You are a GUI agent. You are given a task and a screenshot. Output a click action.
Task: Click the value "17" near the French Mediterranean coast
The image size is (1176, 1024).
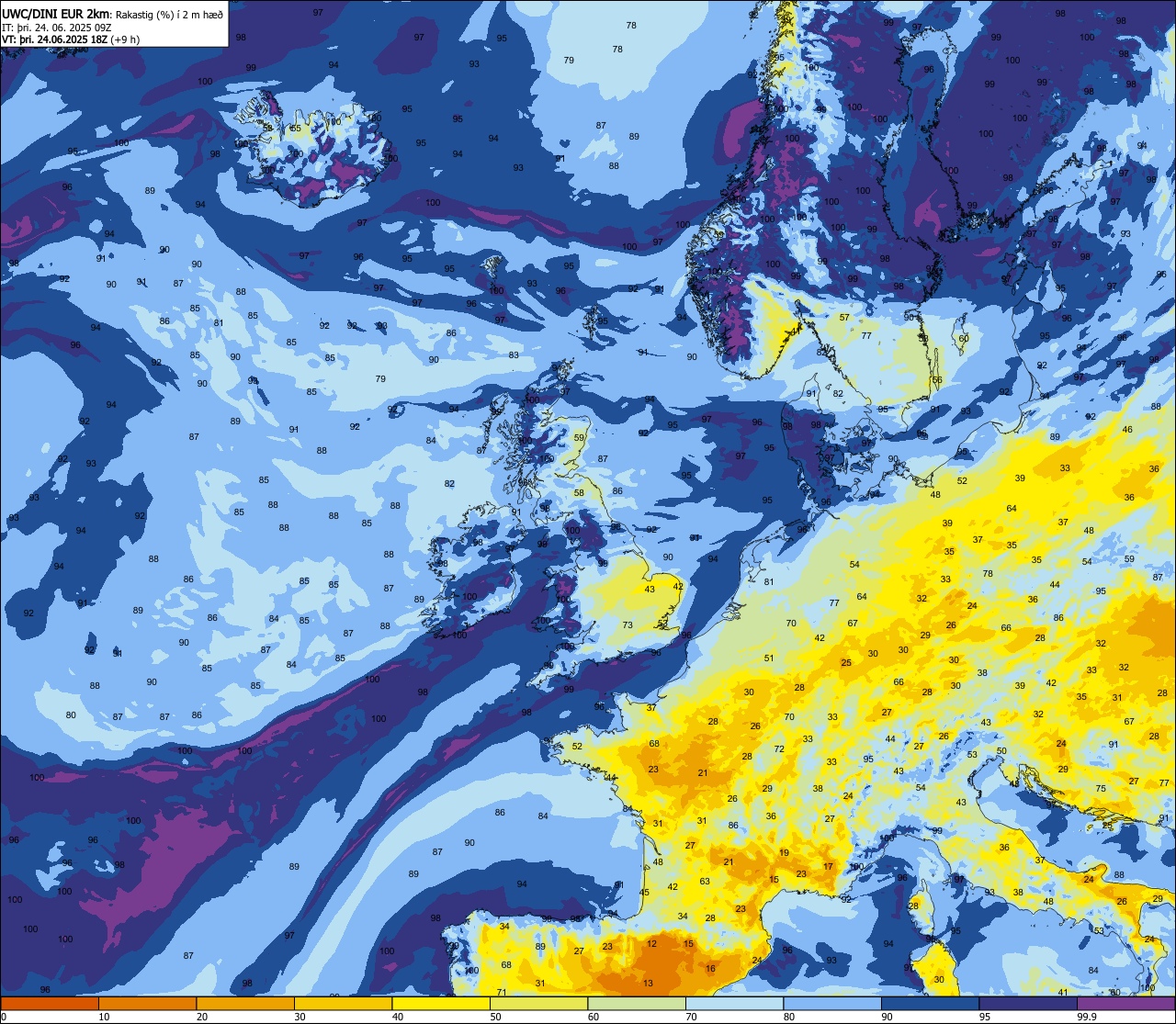(x=829, y=866)
